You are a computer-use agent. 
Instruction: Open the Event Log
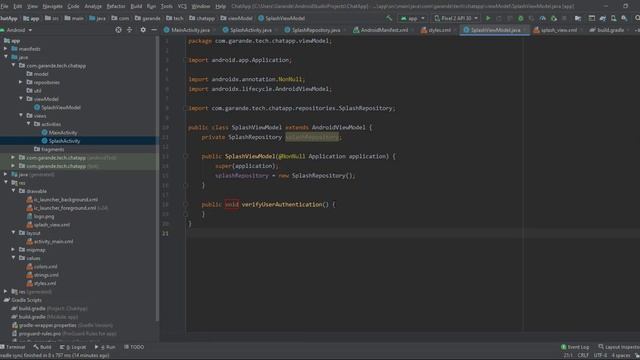point(575,347)
